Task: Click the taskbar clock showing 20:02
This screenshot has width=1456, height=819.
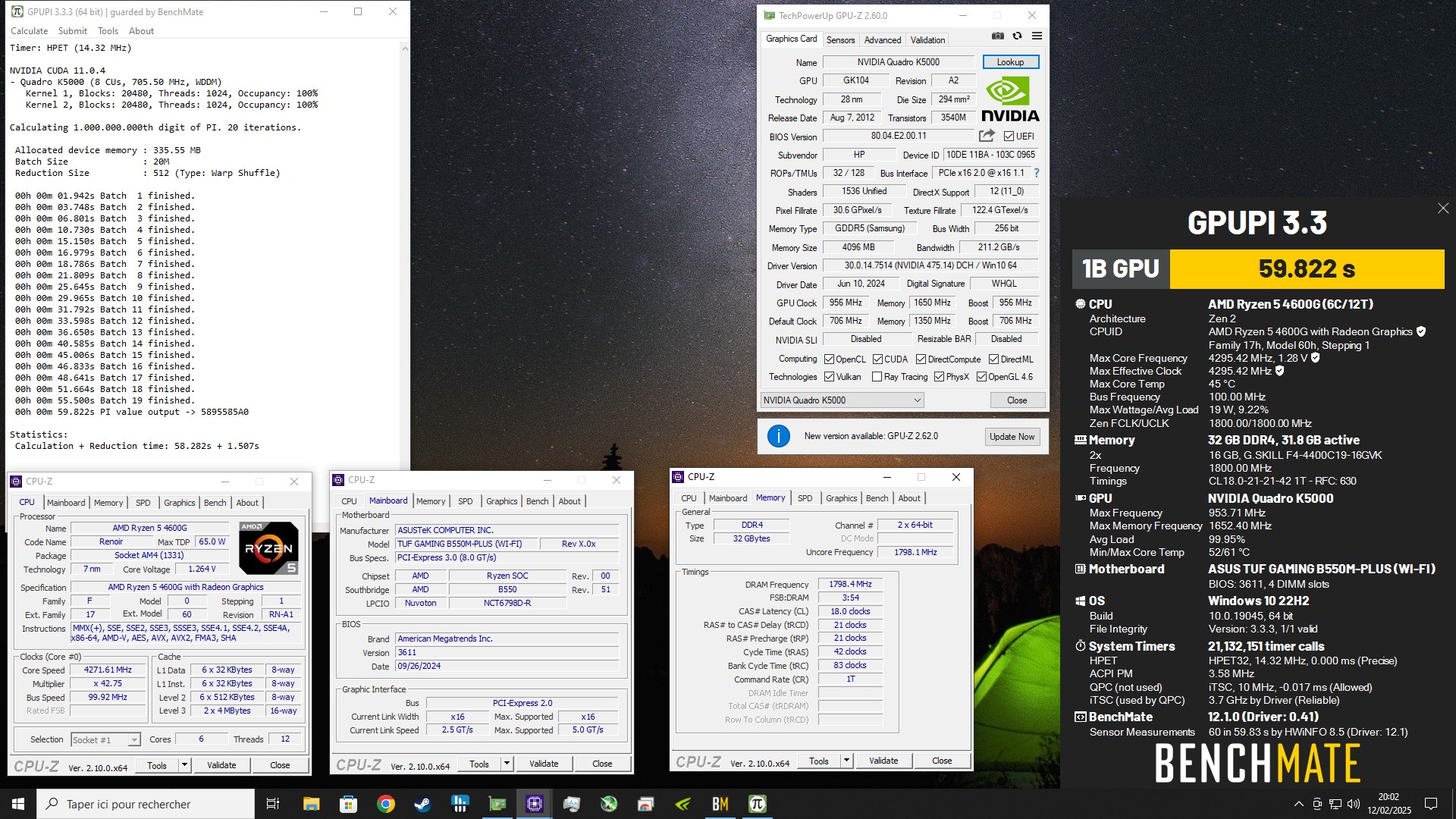Action: coord(1389,804)
